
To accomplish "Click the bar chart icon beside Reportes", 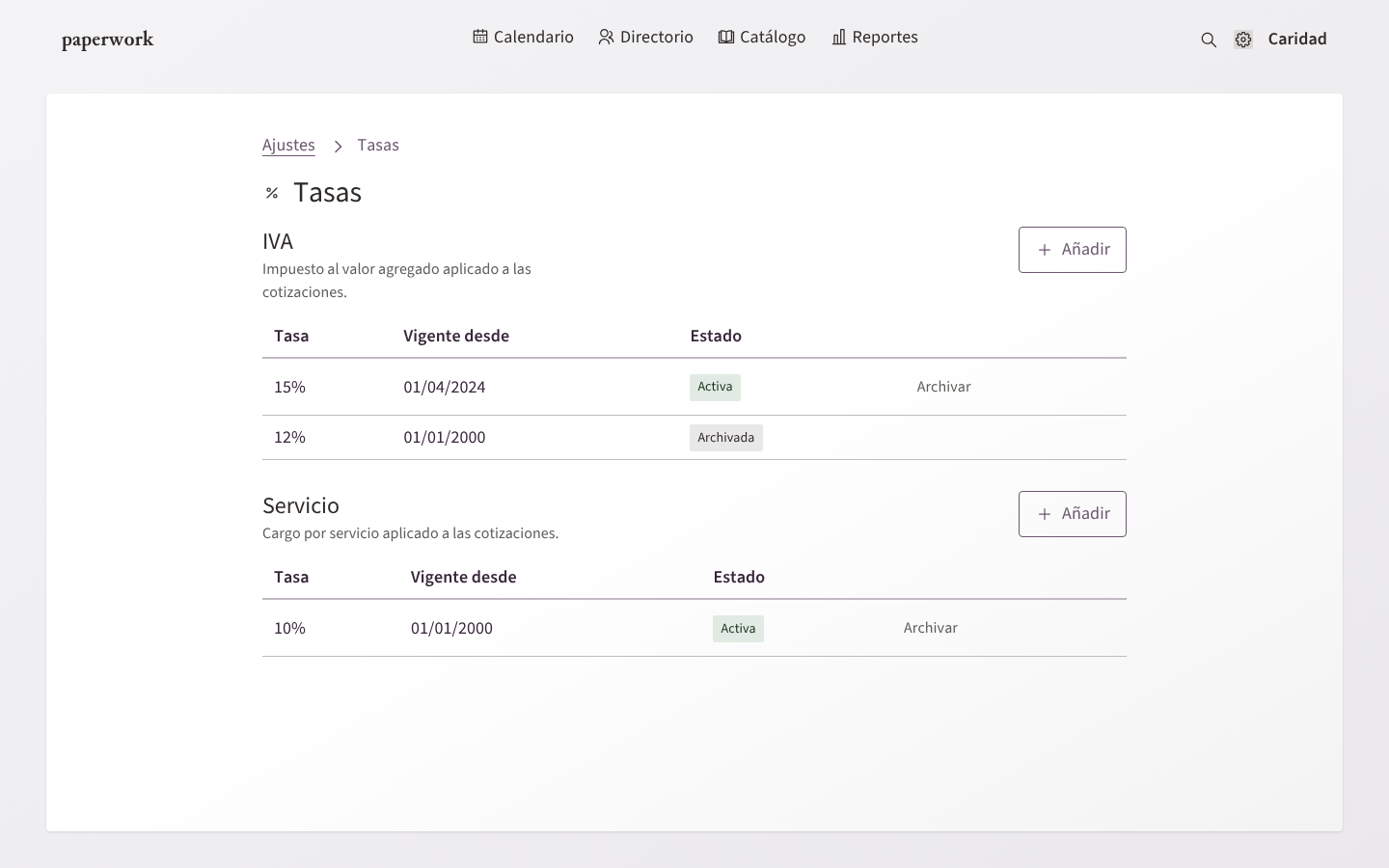I will tap(839, 37).
